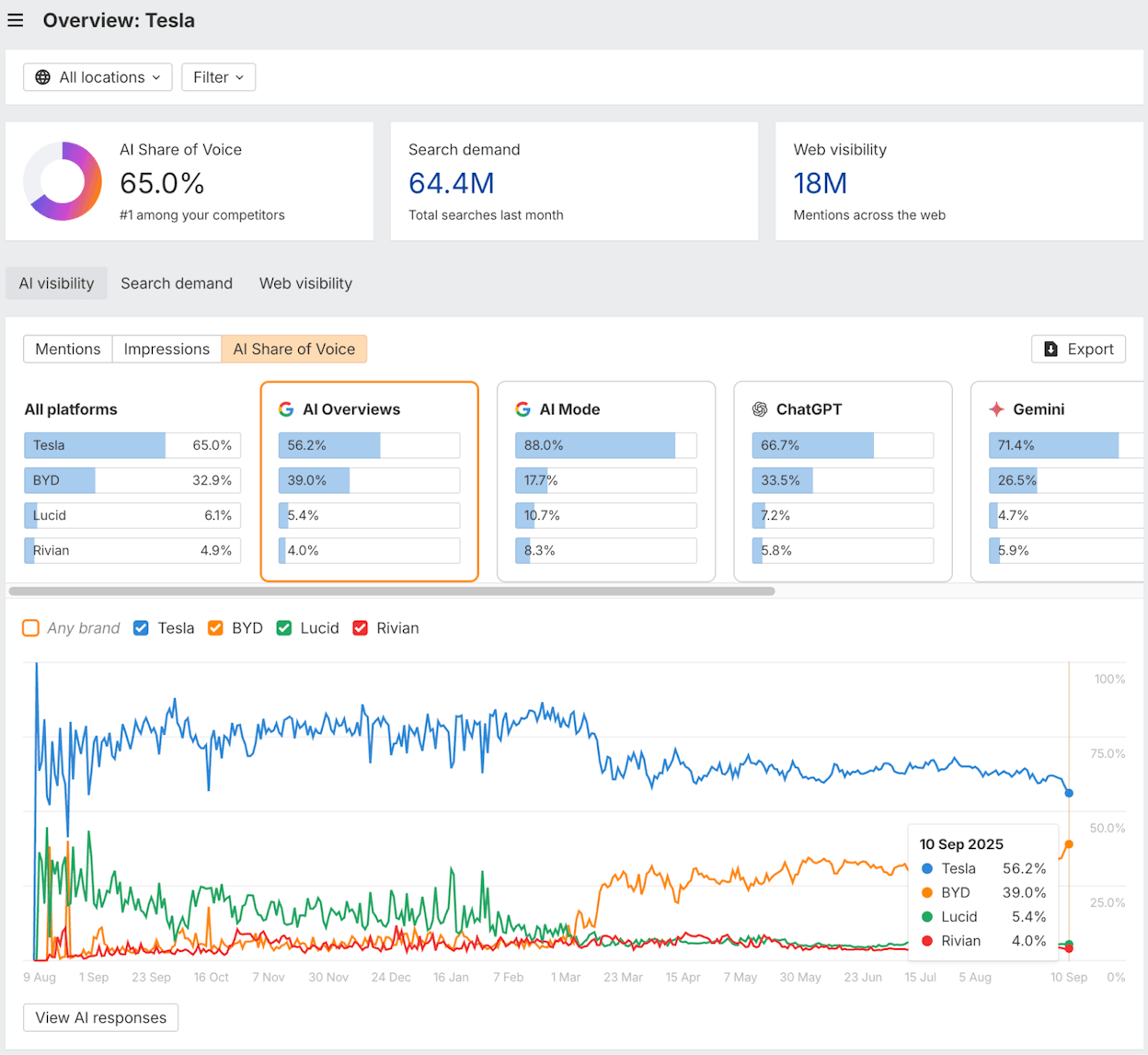The image size is (1148, 1055).
Task: Select the ChatGPT platform card
Action: (843, 482)
